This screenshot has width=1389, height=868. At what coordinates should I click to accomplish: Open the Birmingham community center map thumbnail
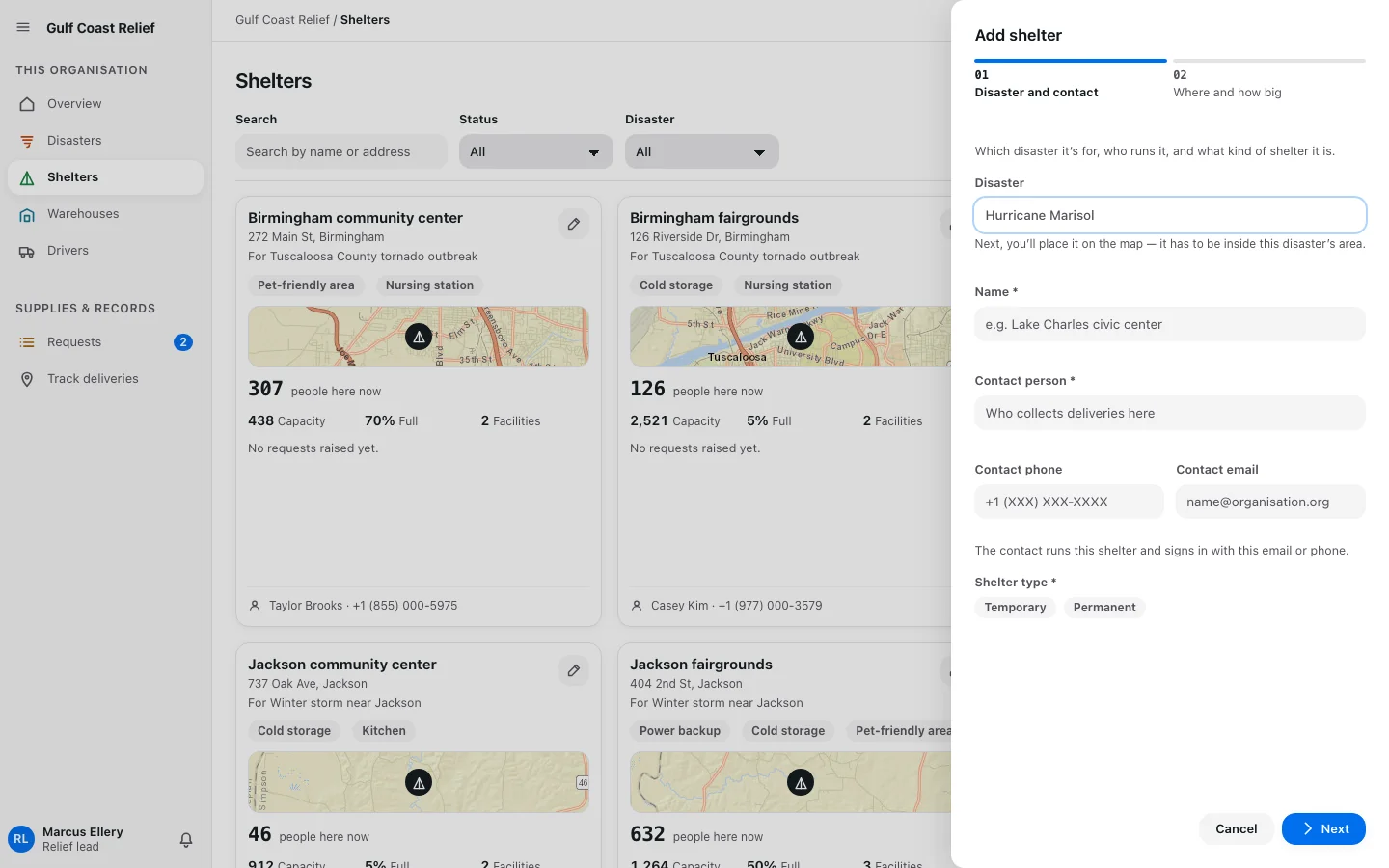click(x=419, y=337)
